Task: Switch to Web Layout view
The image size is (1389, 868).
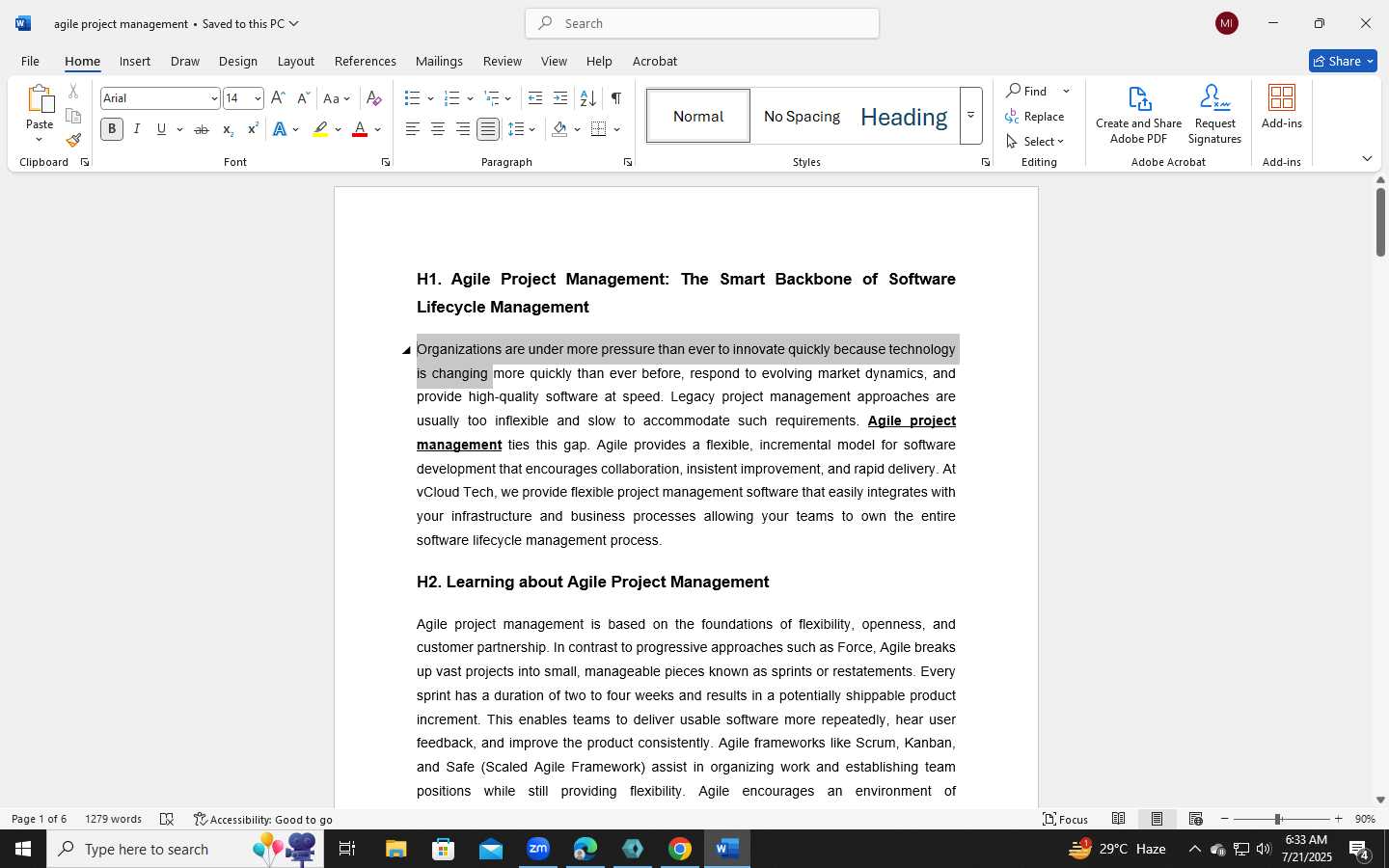Action: [x=1196, y=819]
